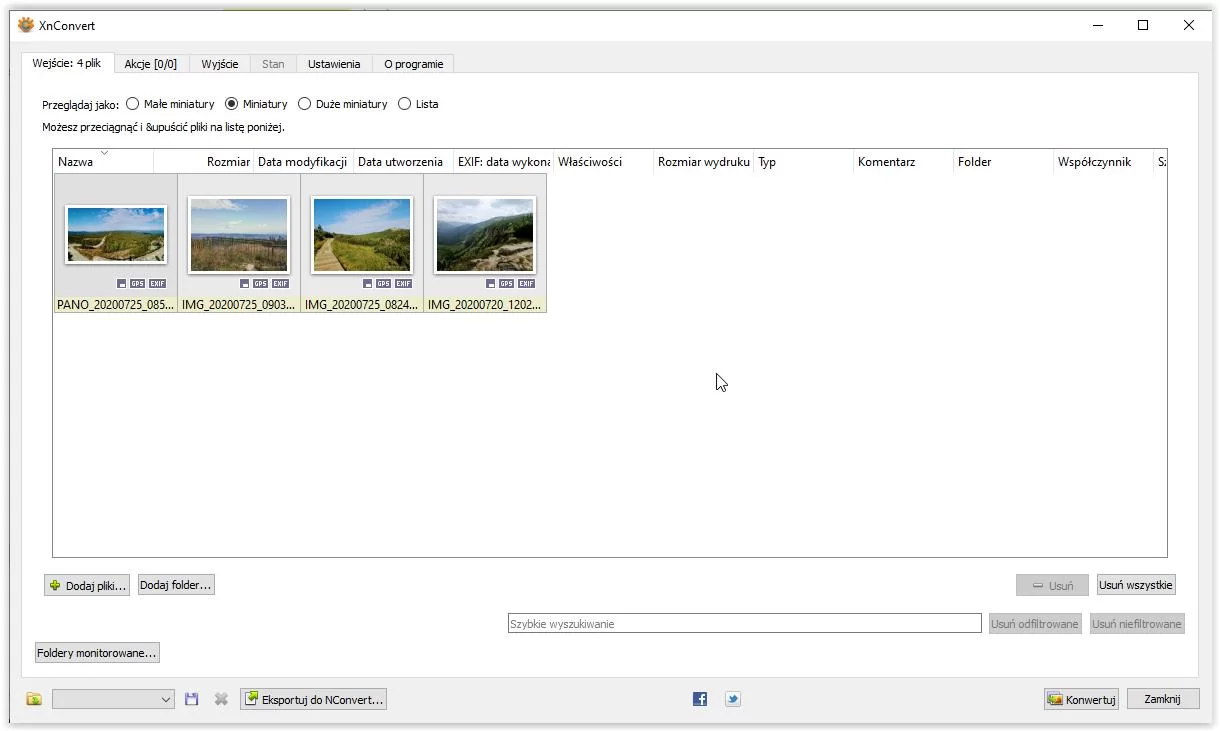Open the Twitter share icon
1220x731 pixels.
[x=733, y=699]
